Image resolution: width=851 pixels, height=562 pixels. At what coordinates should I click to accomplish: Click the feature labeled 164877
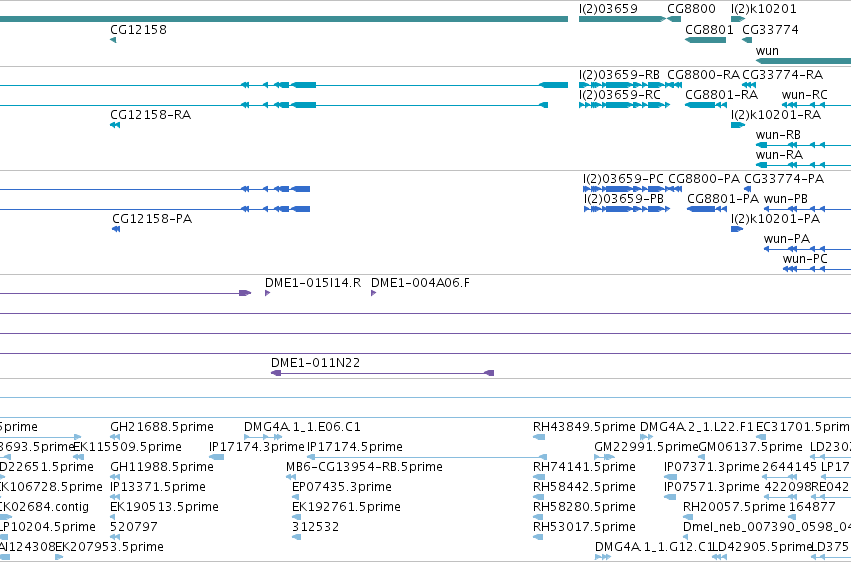tap(812, 507)
